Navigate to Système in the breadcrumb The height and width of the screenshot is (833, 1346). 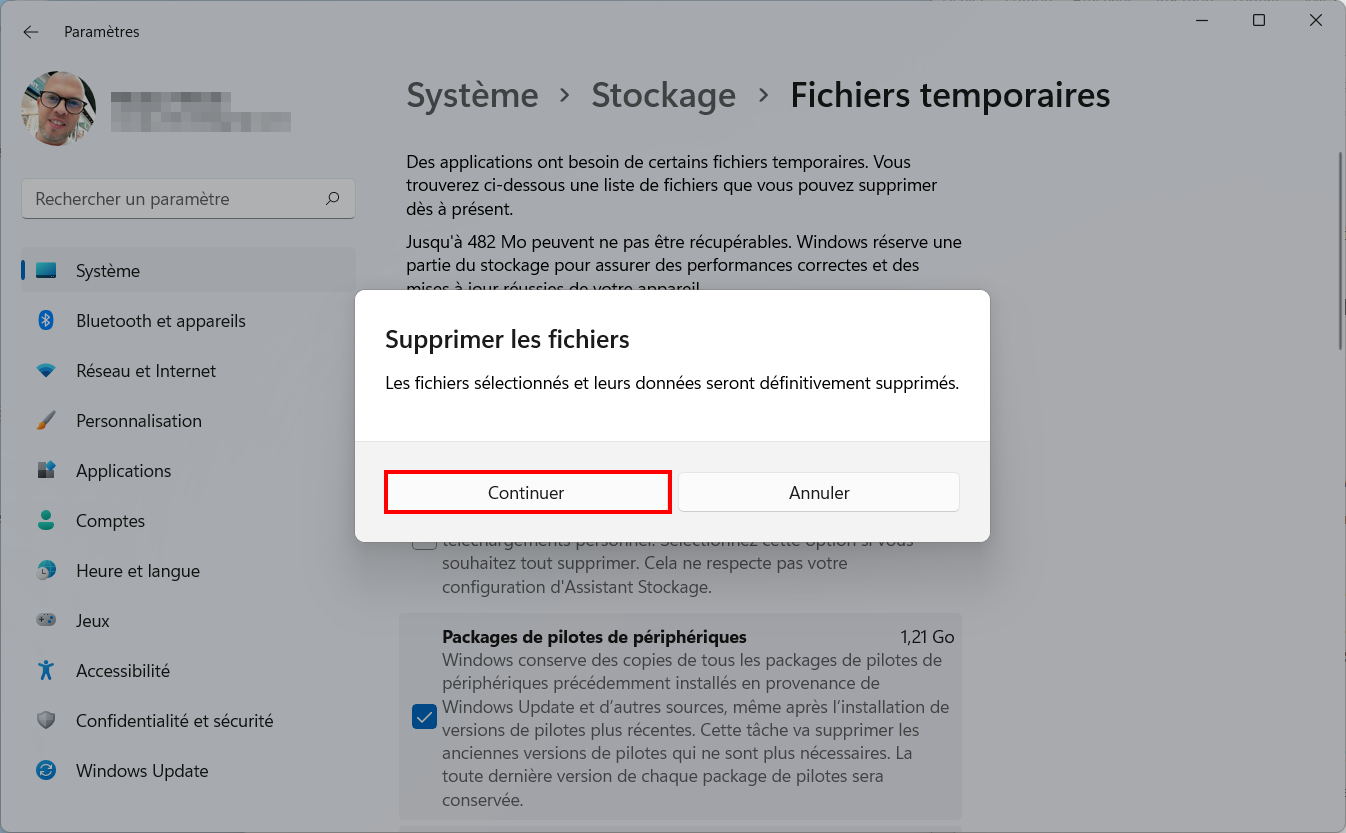pyautogui.click(x=472, y=95)
